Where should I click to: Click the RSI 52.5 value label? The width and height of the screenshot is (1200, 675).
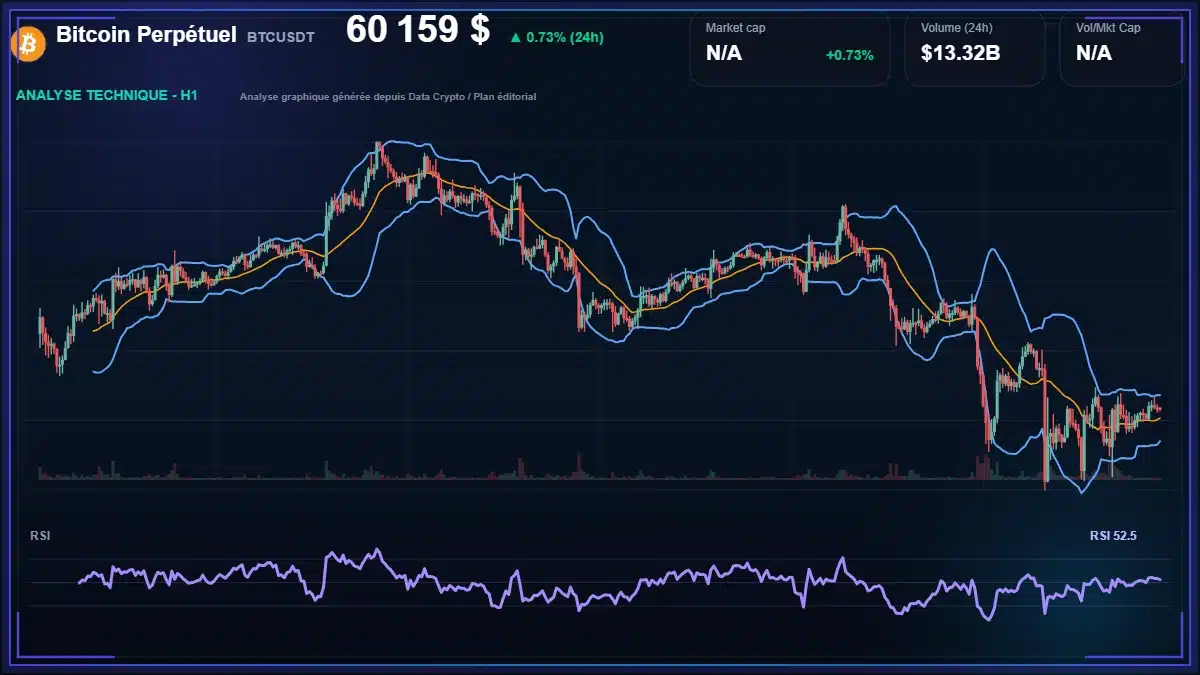[x=1113, y=536]
